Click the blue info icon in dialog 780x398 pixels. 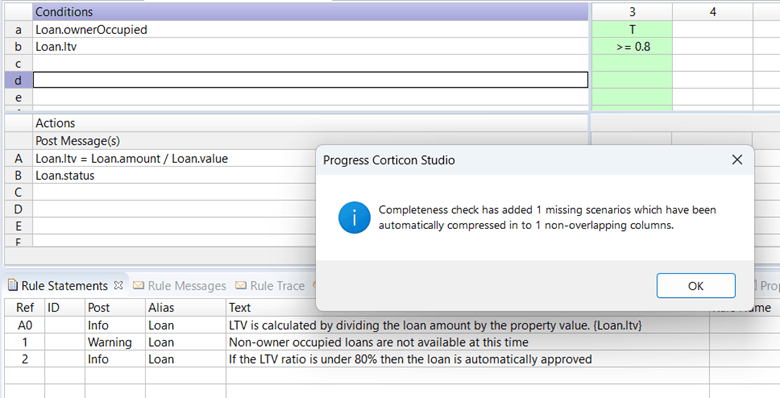click(354, 217)
